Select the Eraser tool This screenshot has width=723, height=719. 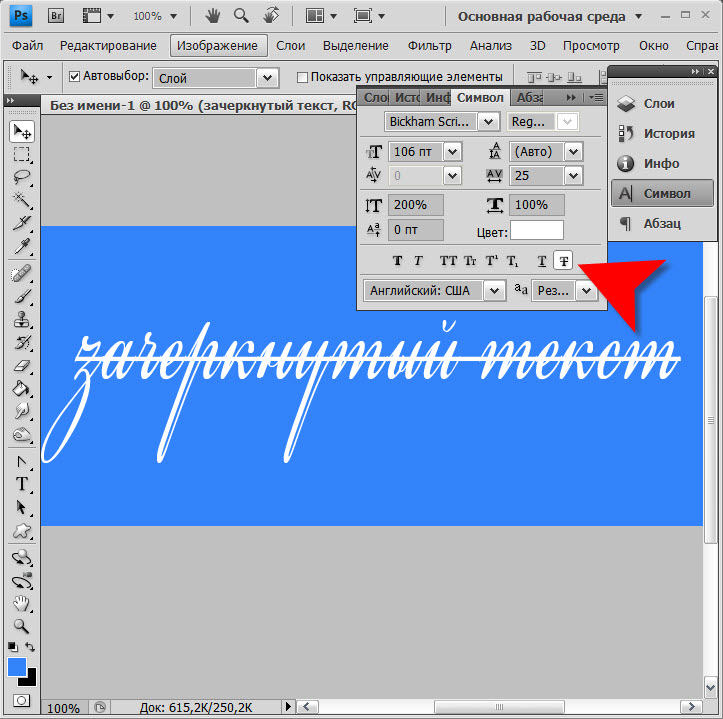(21, 366)
